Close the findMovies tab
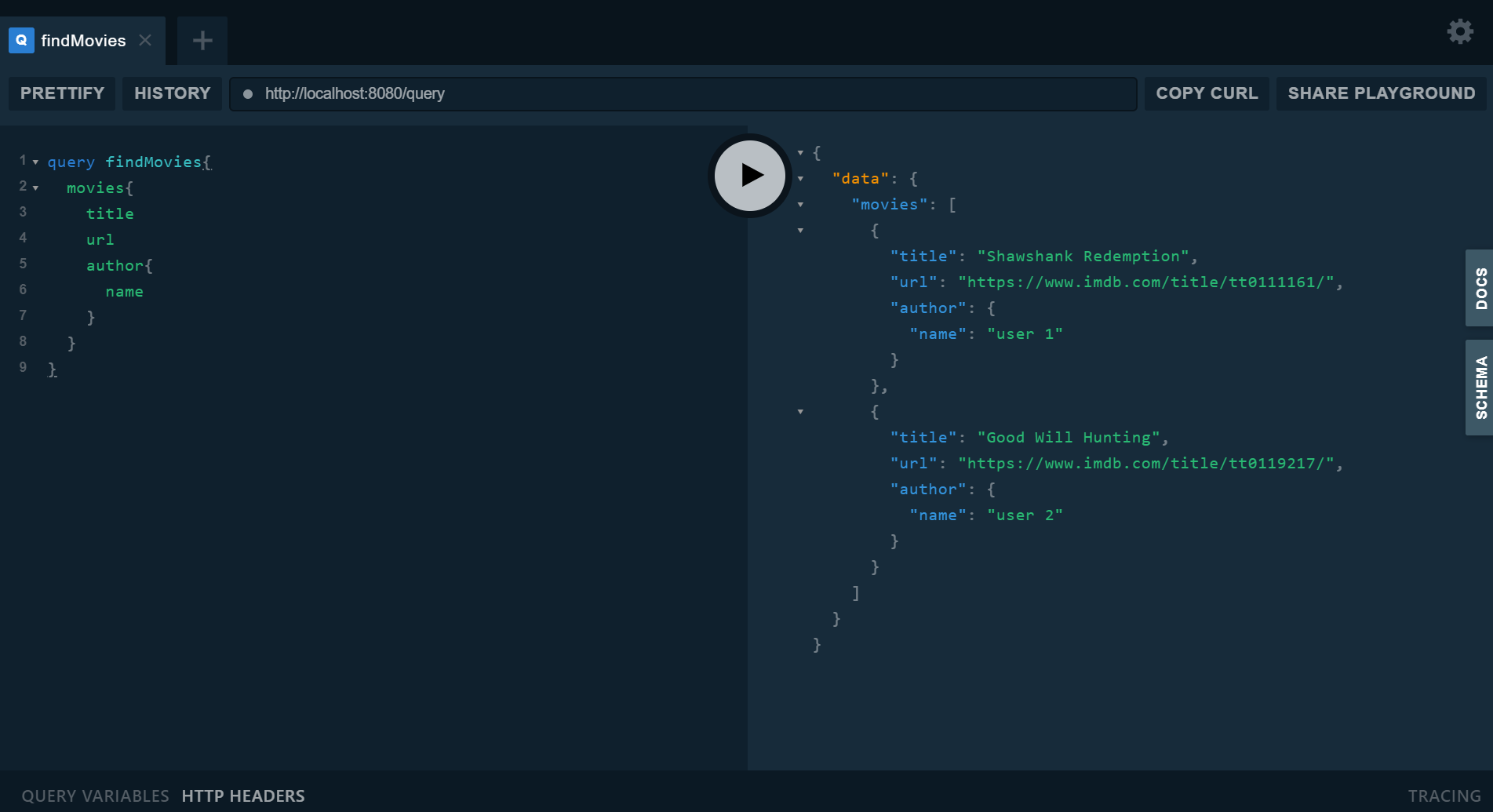1493x812 pixels. [x=145, y=40]
